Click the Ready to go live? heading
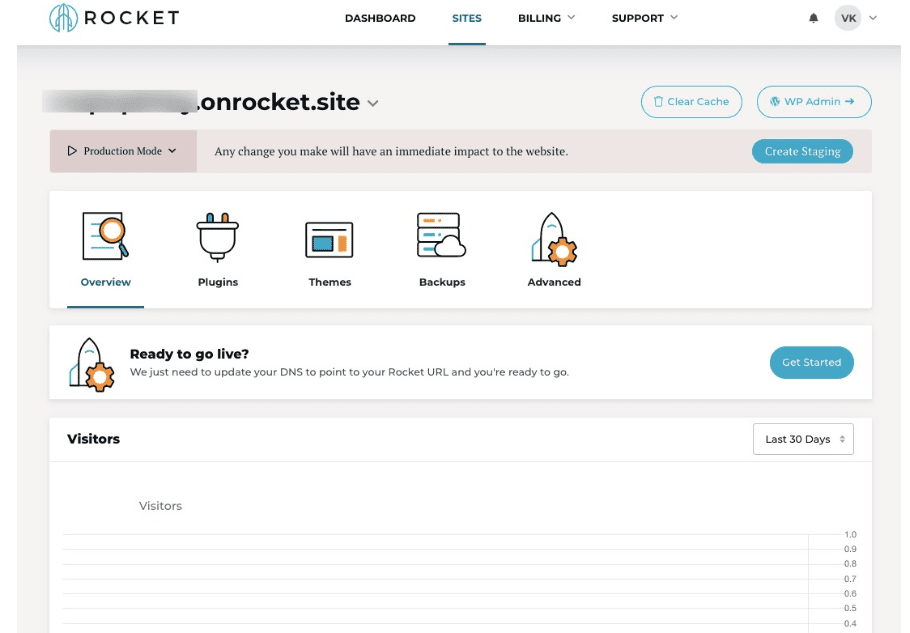The width and height of the screenshot is (910, 633). (189, 354)
